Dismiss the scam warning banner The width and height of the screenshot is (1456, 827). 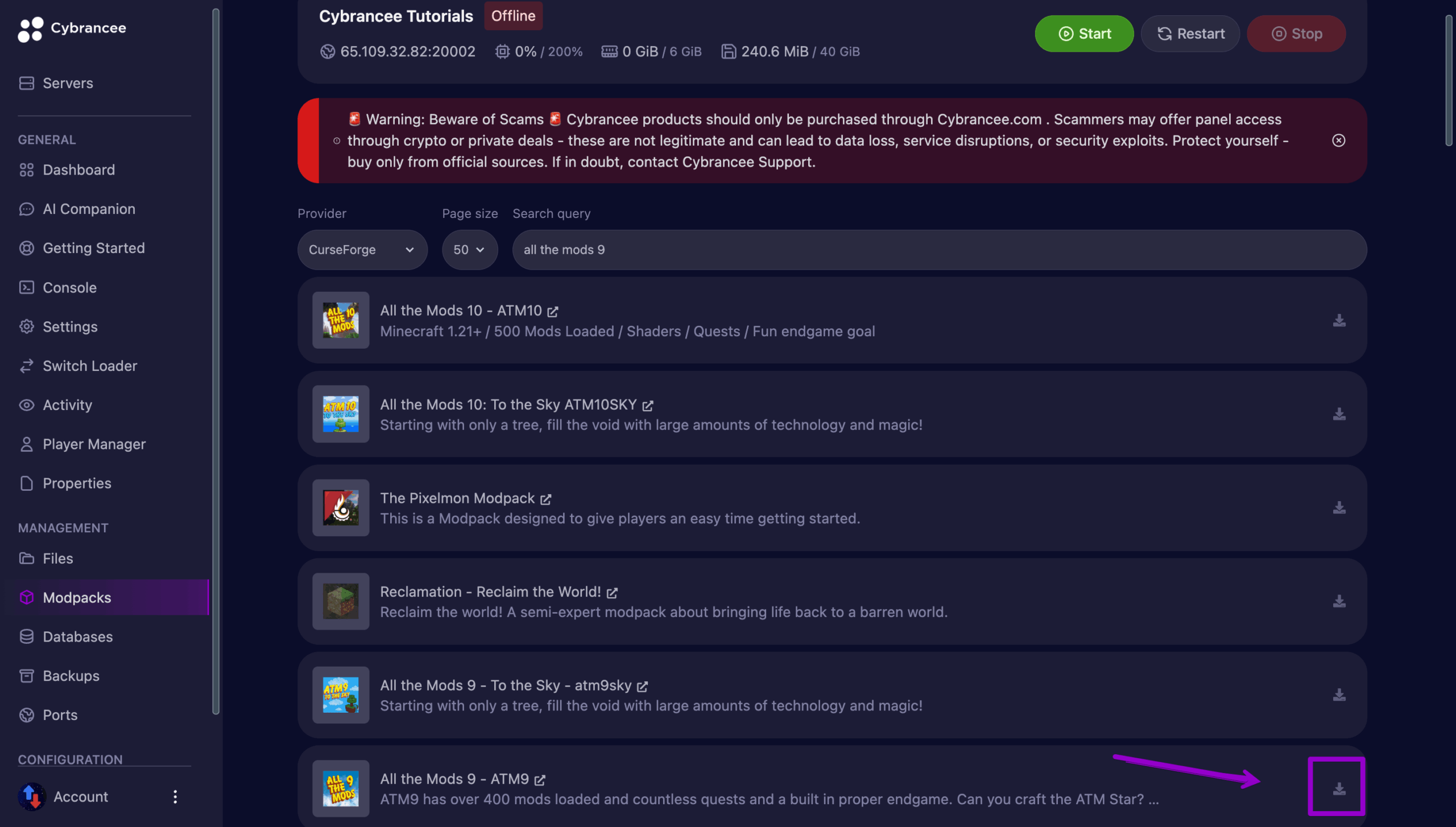(1338, 140)
